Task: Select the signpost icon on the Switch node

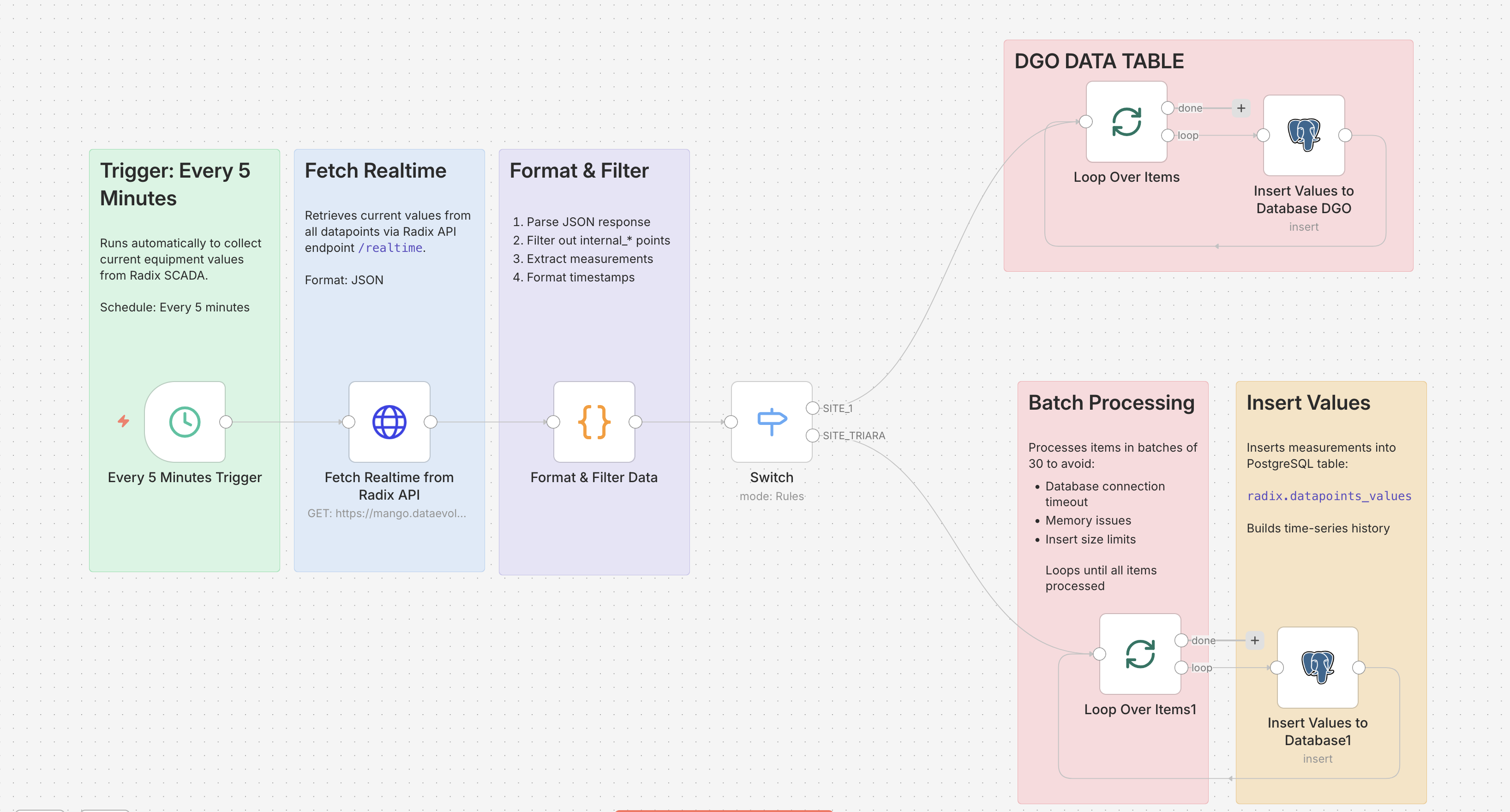Action: pos(771,421)
